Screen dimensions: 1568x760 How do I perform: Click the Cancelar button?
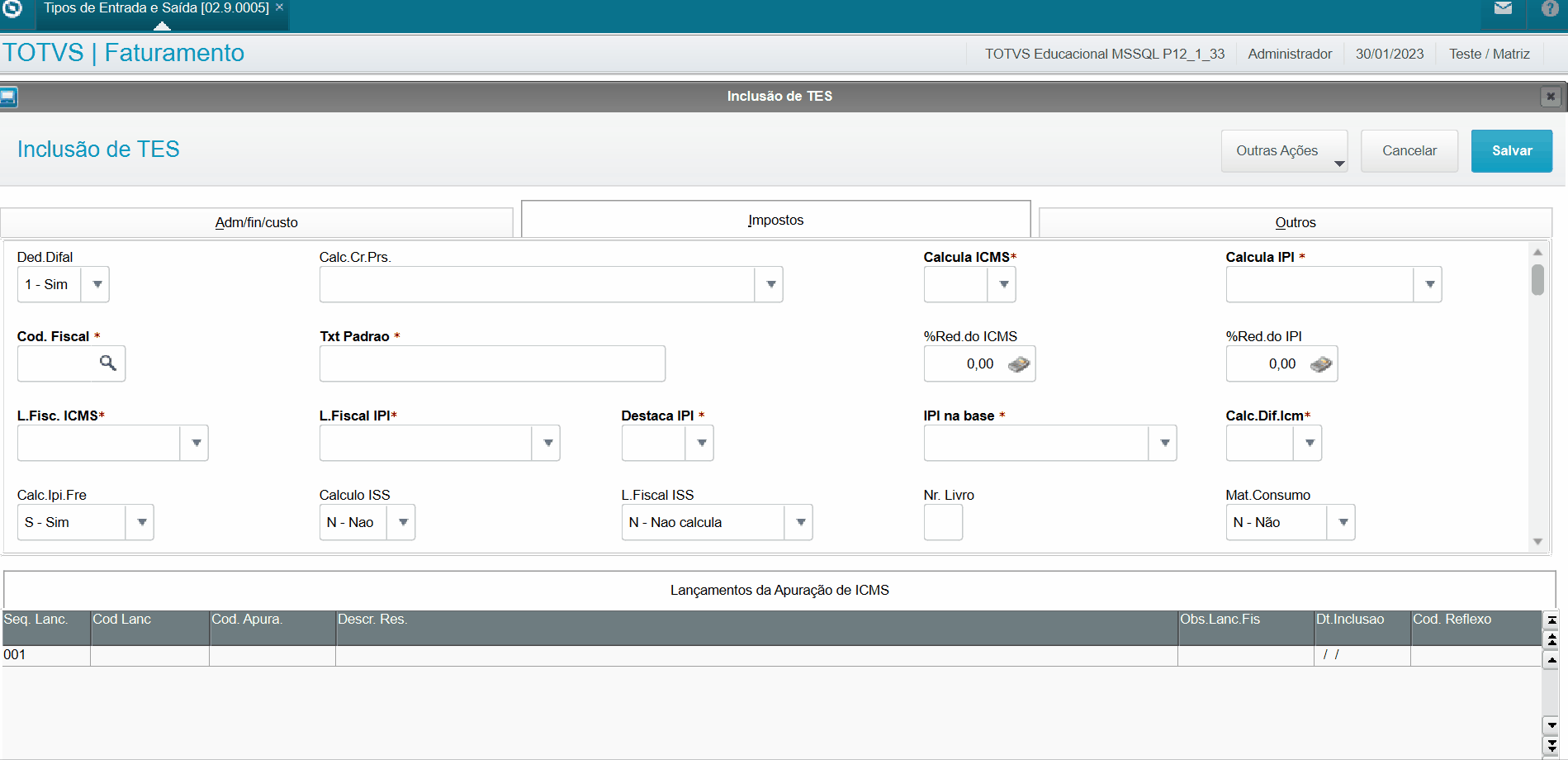[1409, 150]
